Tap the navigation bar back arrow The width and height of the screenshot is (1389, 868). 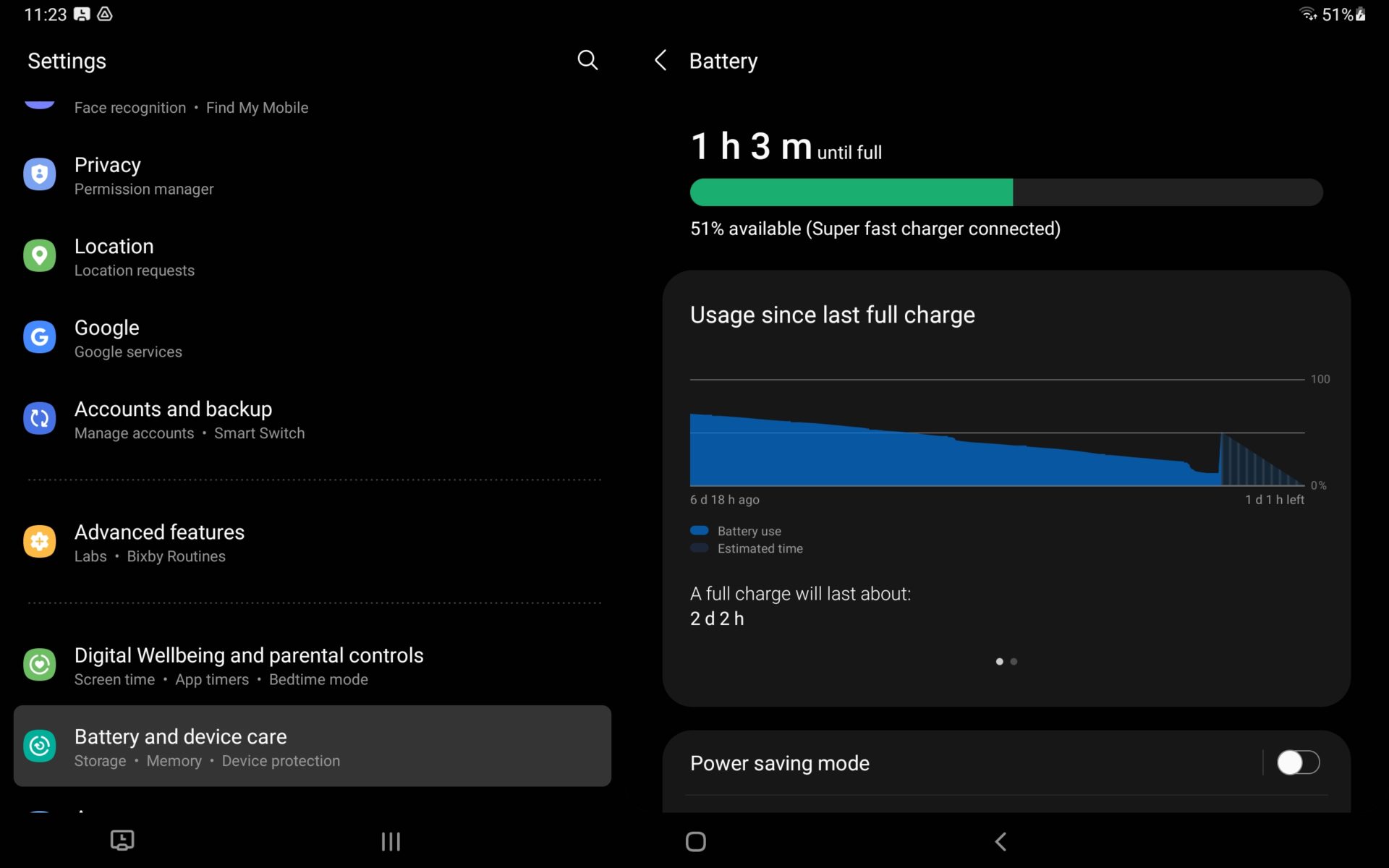click(x=1001, y=841)
